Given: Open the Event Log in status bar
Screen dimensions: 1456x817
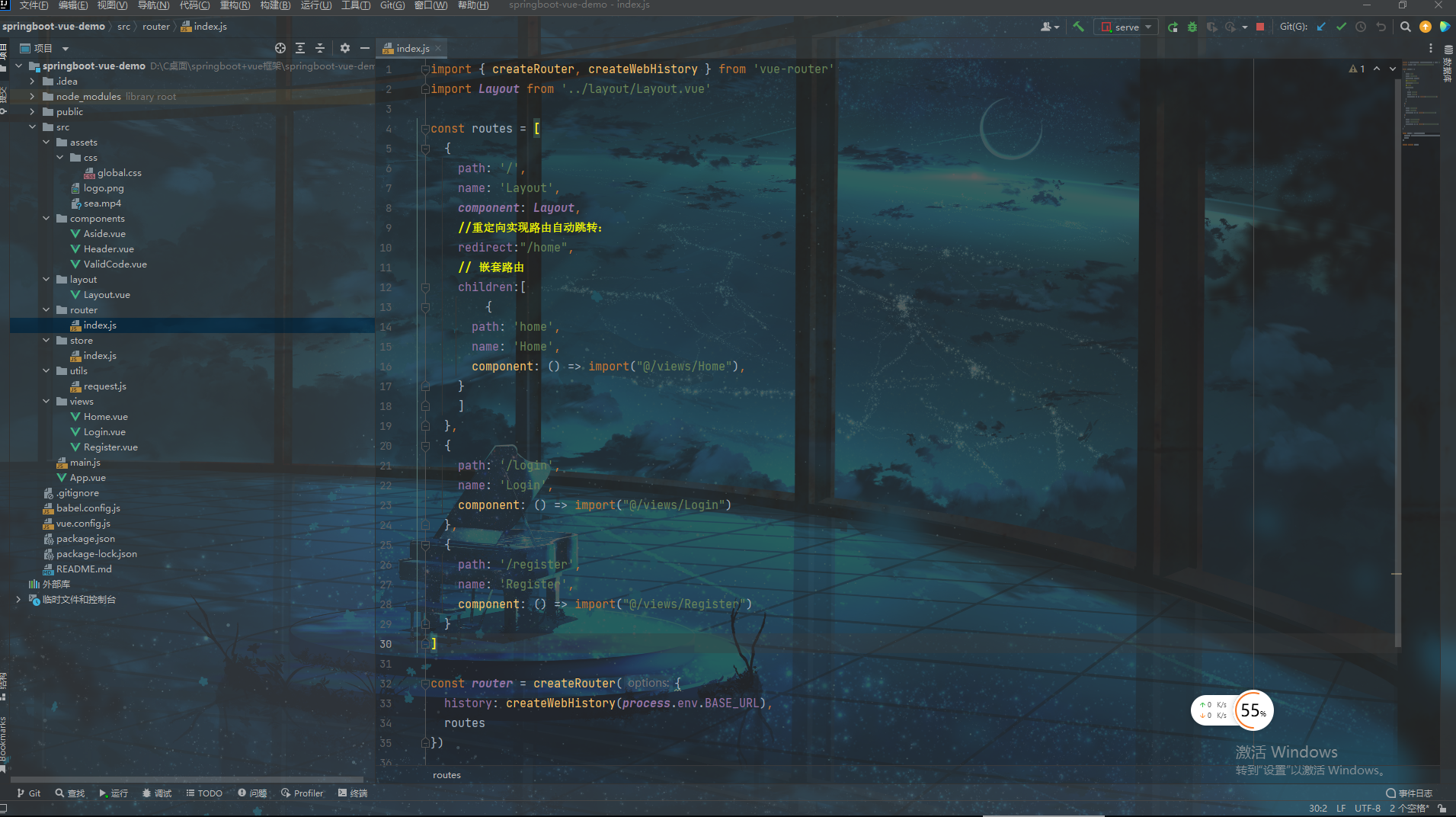Looking at the screenshot, I should [x=1409, y=793].
